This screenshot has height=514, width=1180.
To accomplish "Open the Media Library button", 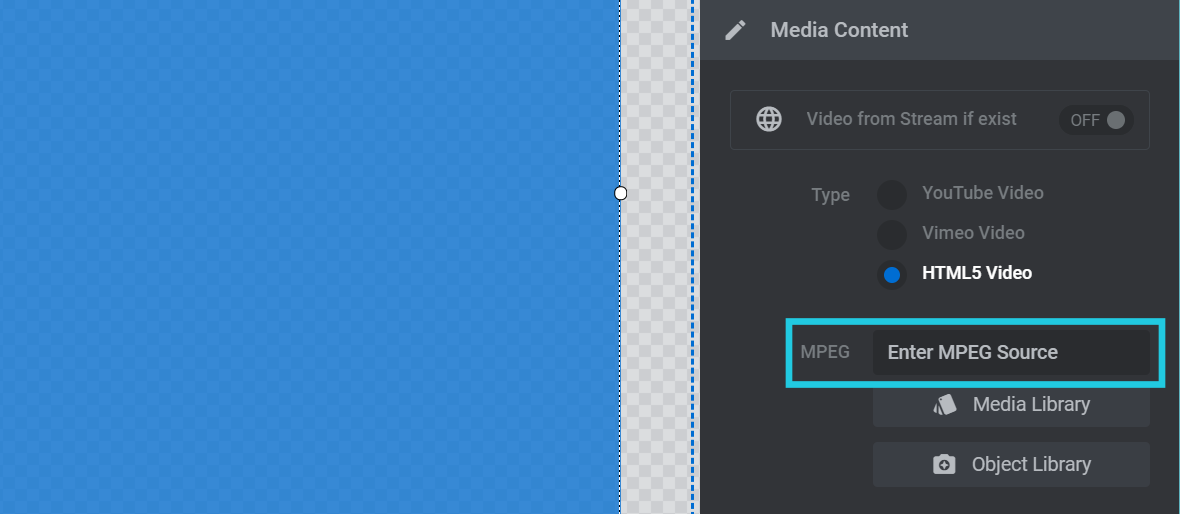I will [x=1011, y=405].
